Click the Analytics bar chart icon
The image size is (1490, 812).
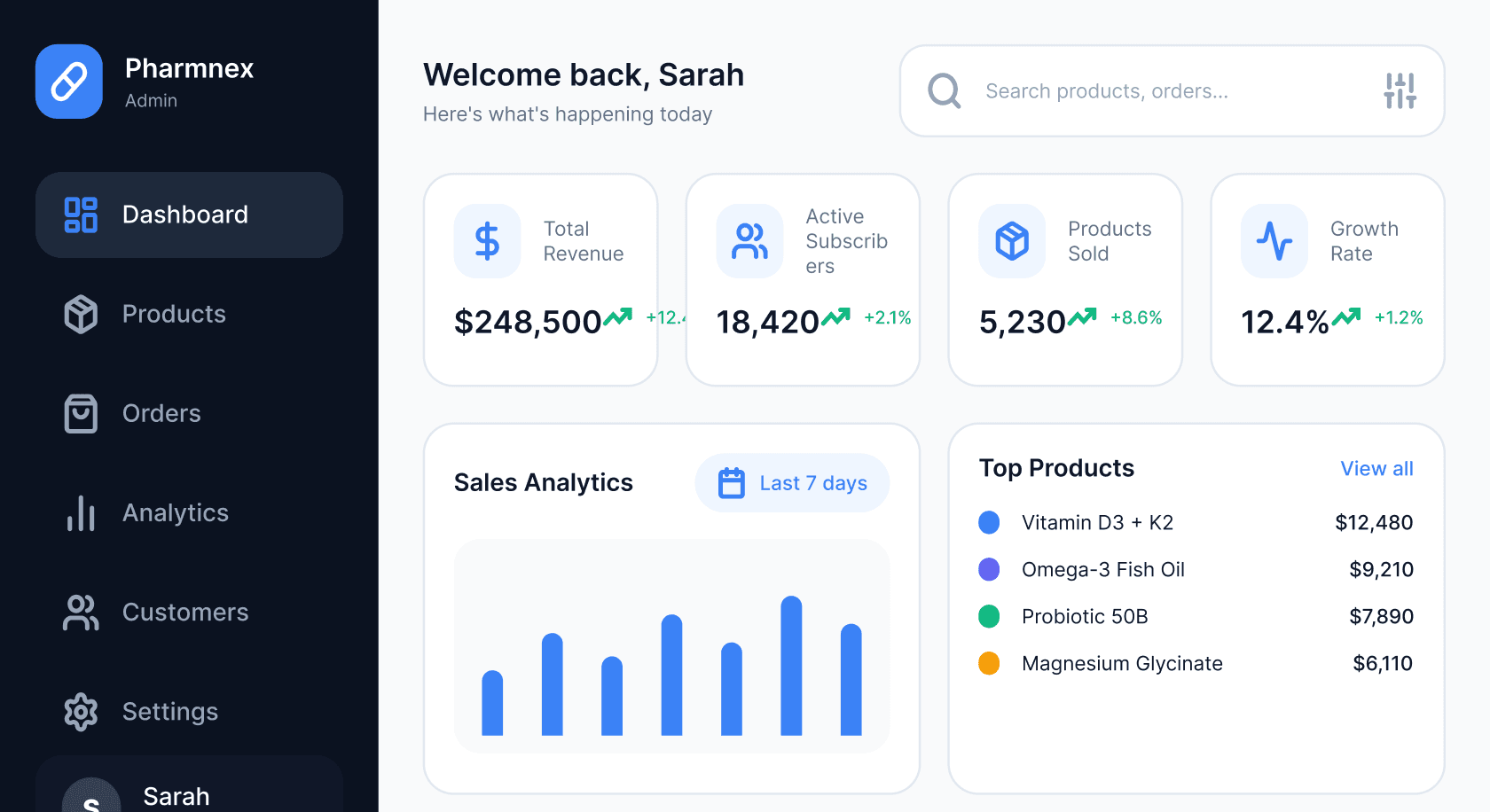pos(81,513)
